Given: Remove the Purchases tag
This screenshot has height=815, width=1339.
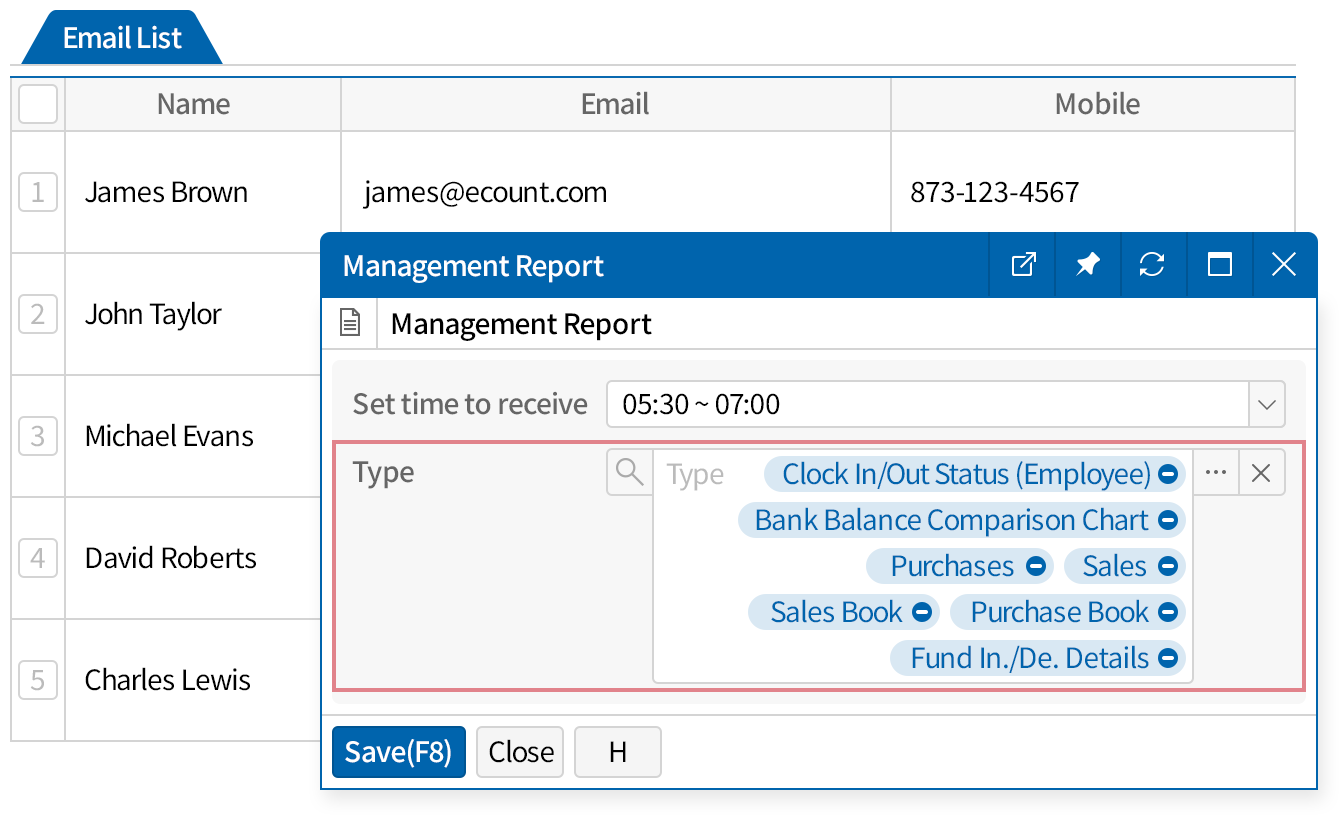Looking at the screenshot, I should coord(1036,567).
